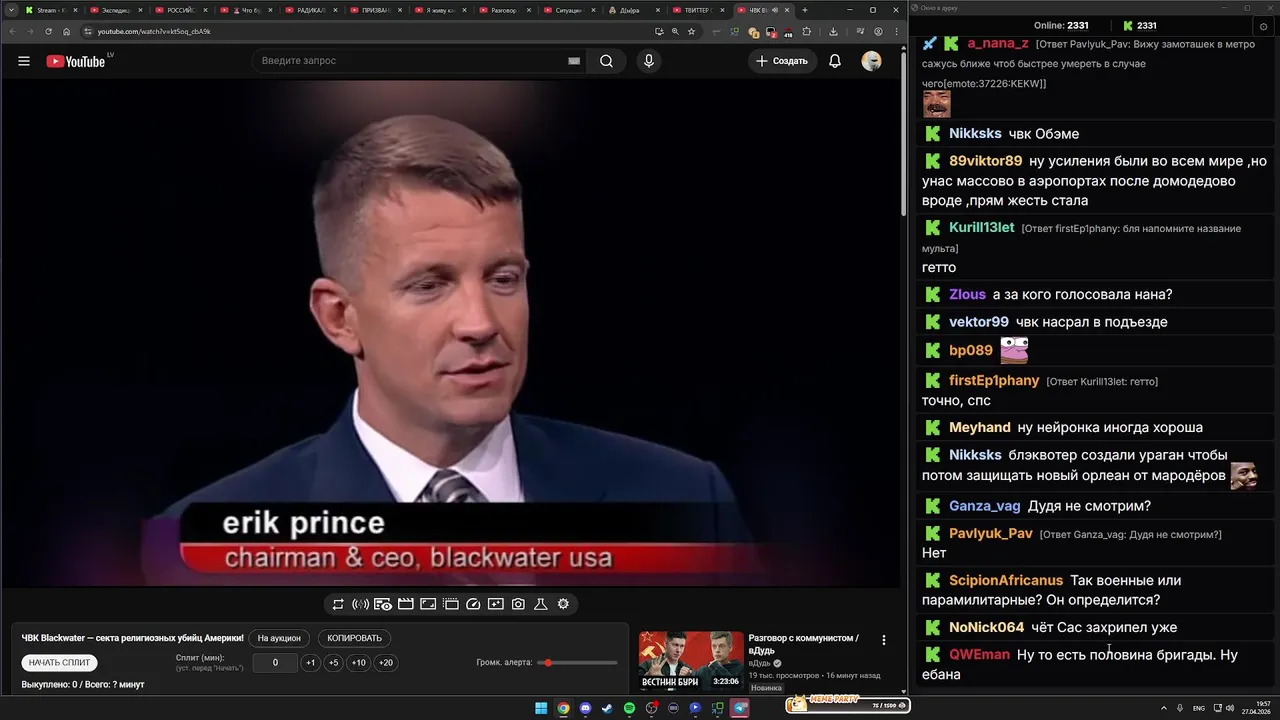
Task: Open Telegram from the taskbar
Action: [x=740, y=708]
